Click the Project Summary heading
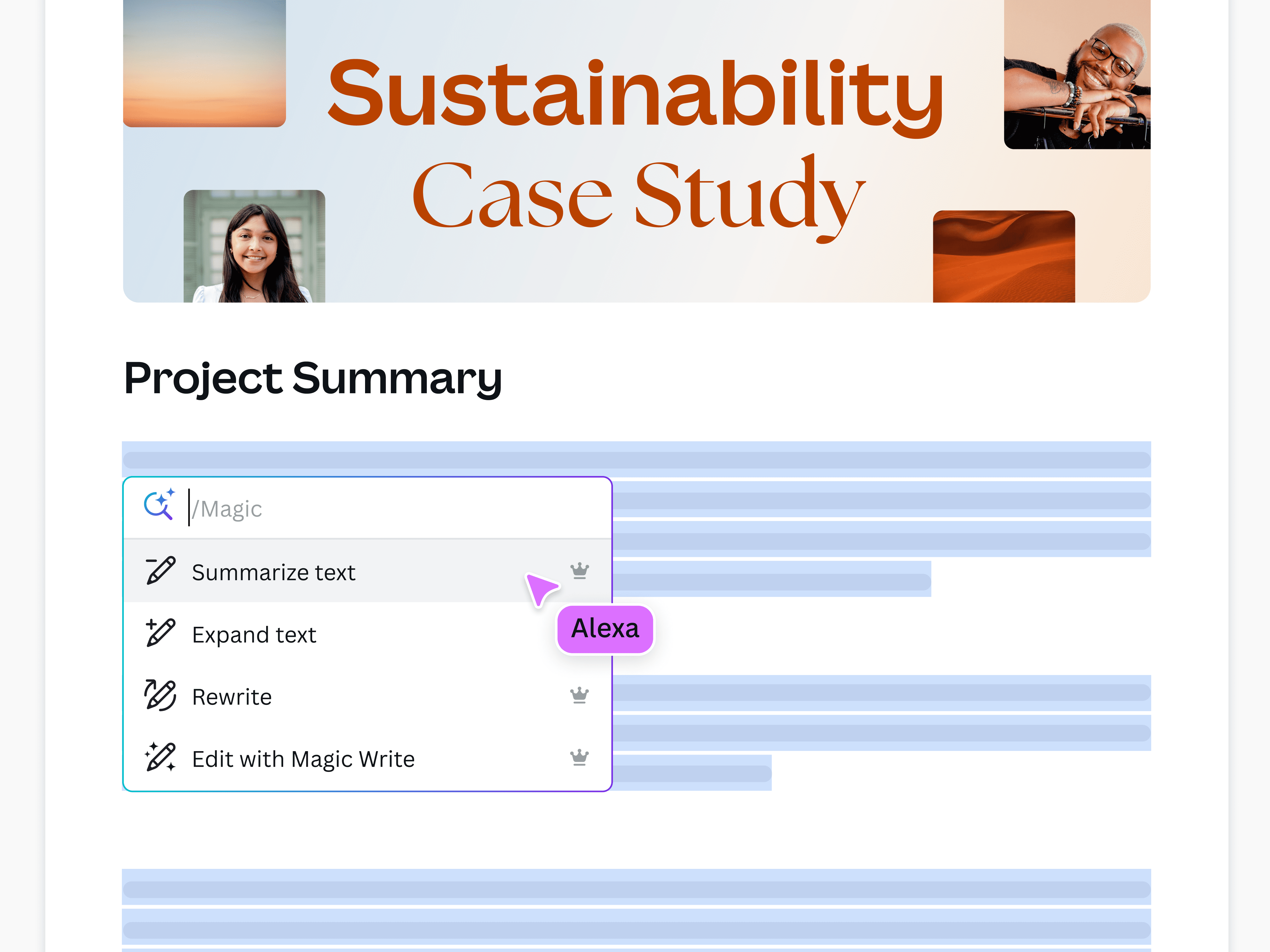The width and height of the screenshot is (1270, 952). [x=313, y=379]
